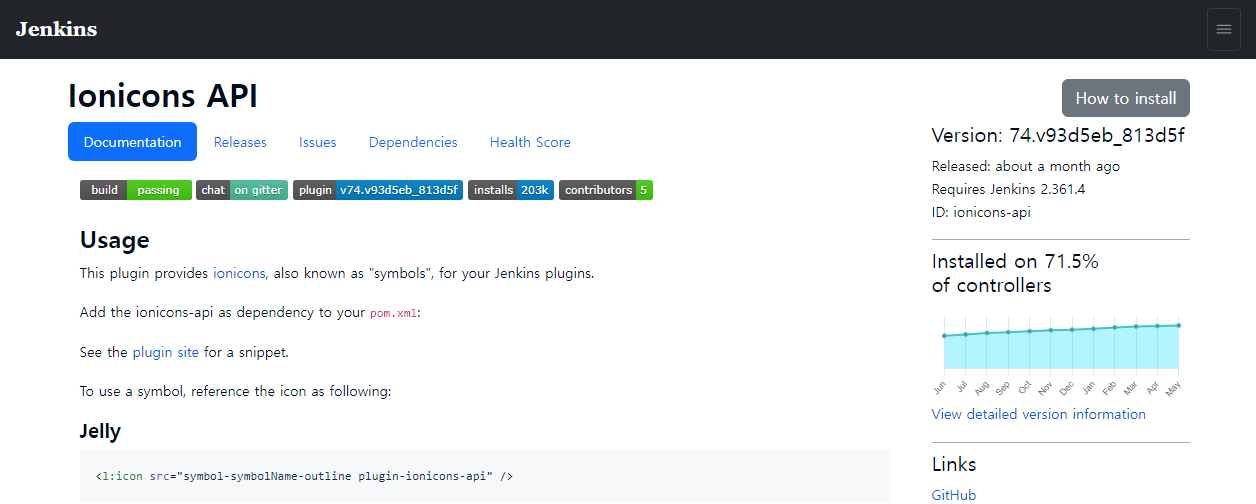Viewport: 1256px width, 504px height.
Task: Click the Released about a month ago text
Action: (1026, 166)
